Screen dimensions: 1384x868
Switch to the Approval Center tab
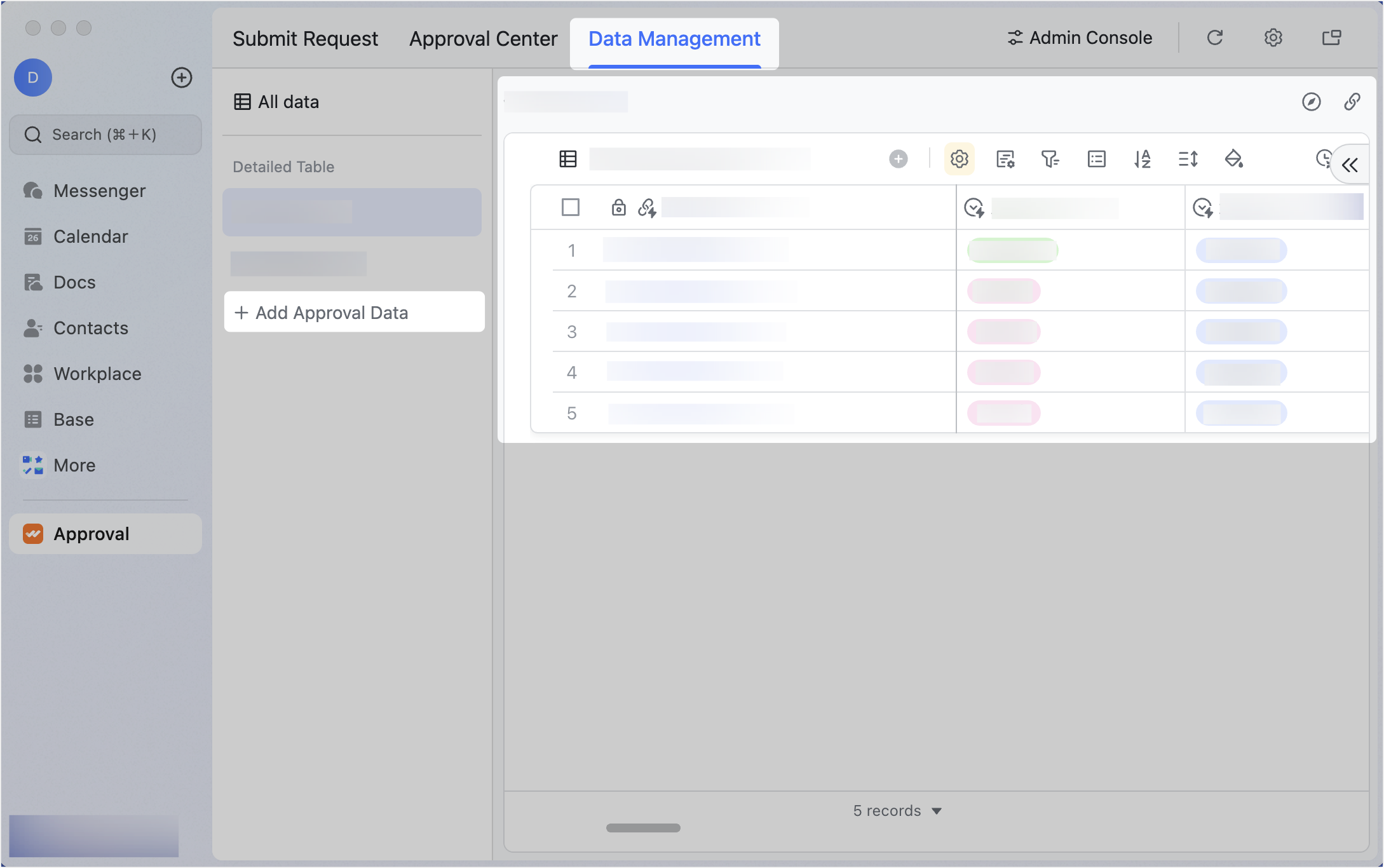pyautogui.click(x=484, y=38)
